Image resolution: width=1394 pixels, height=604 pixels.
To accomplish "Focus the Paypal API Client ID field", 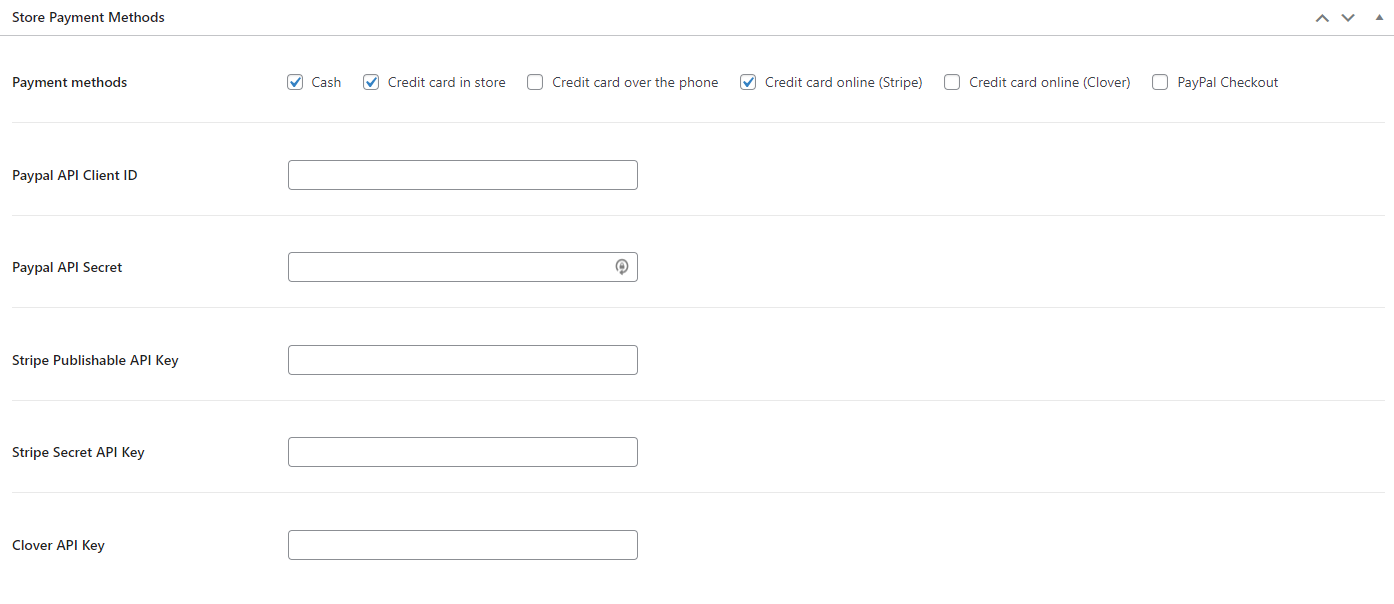I will (462, 175).
